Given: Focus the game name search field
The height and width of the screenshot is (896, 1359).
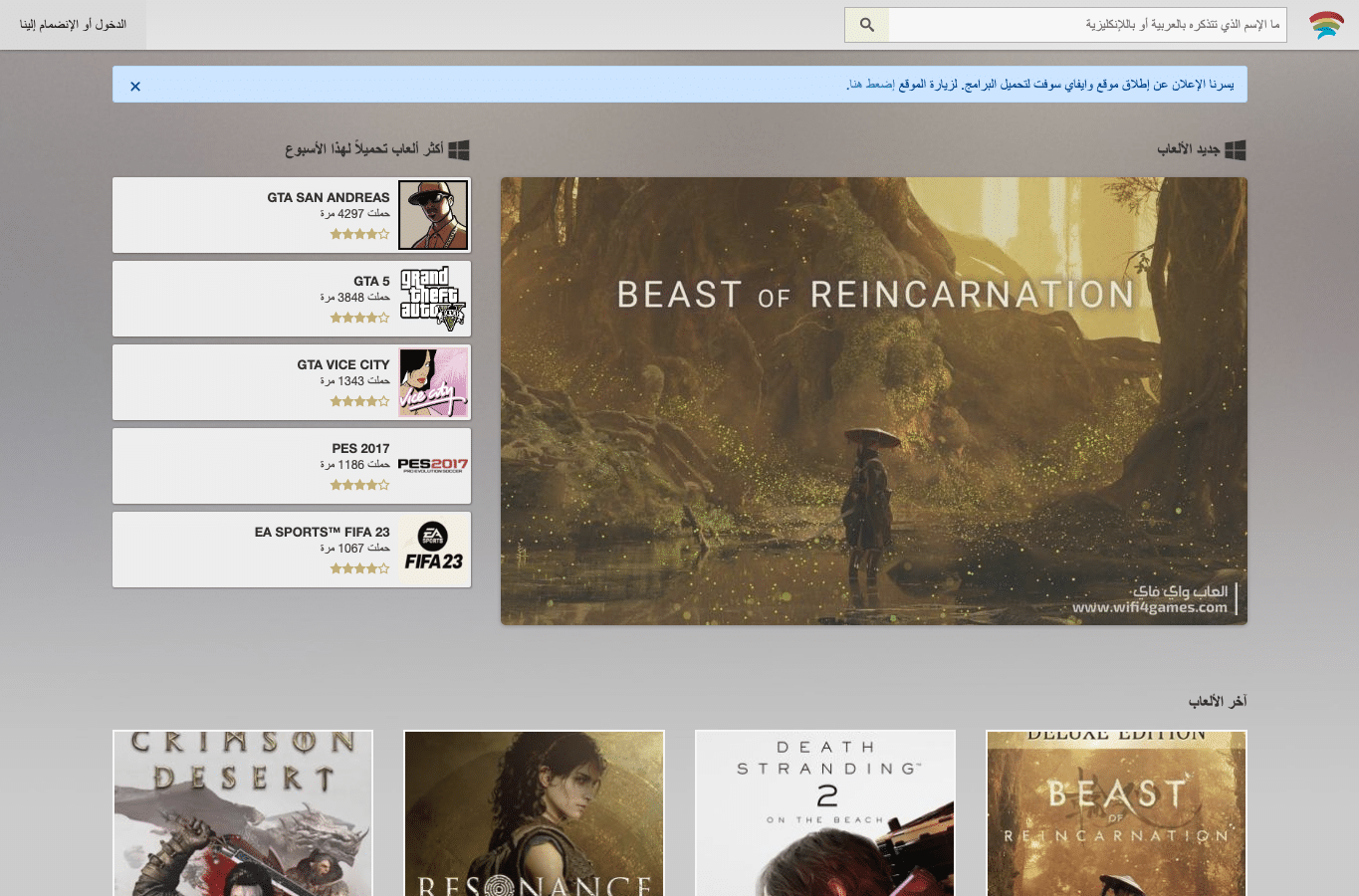Looking at the screenshot, I should click(1087, 25).
